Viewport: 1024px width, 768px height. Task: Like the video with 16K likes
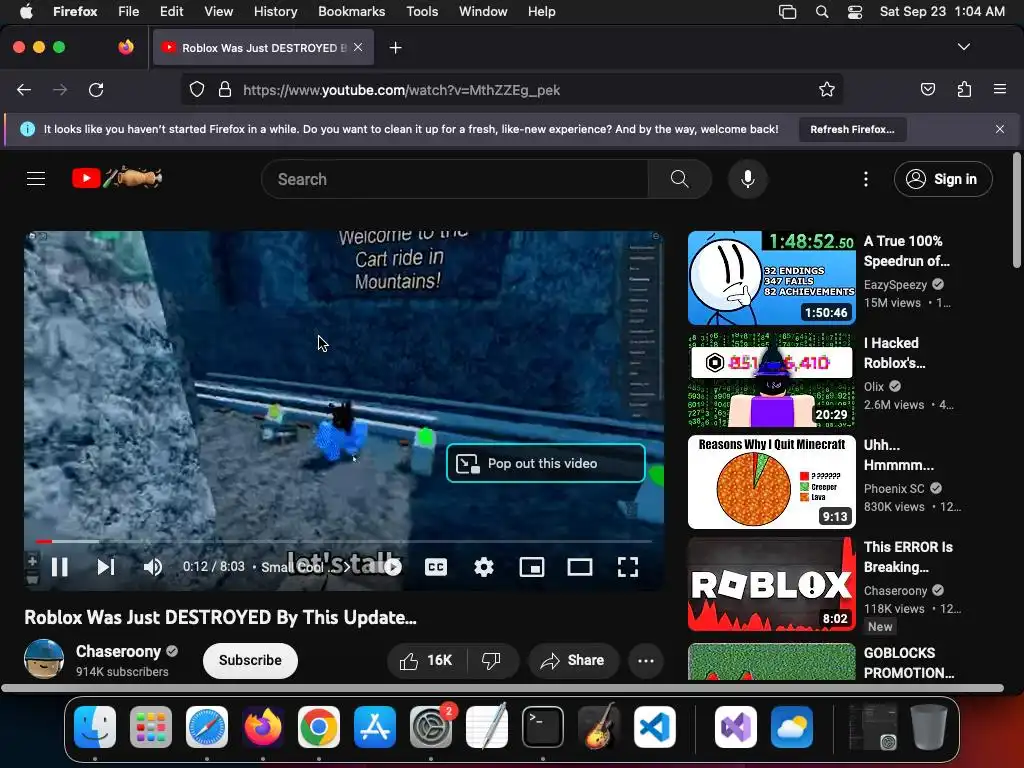428,660
